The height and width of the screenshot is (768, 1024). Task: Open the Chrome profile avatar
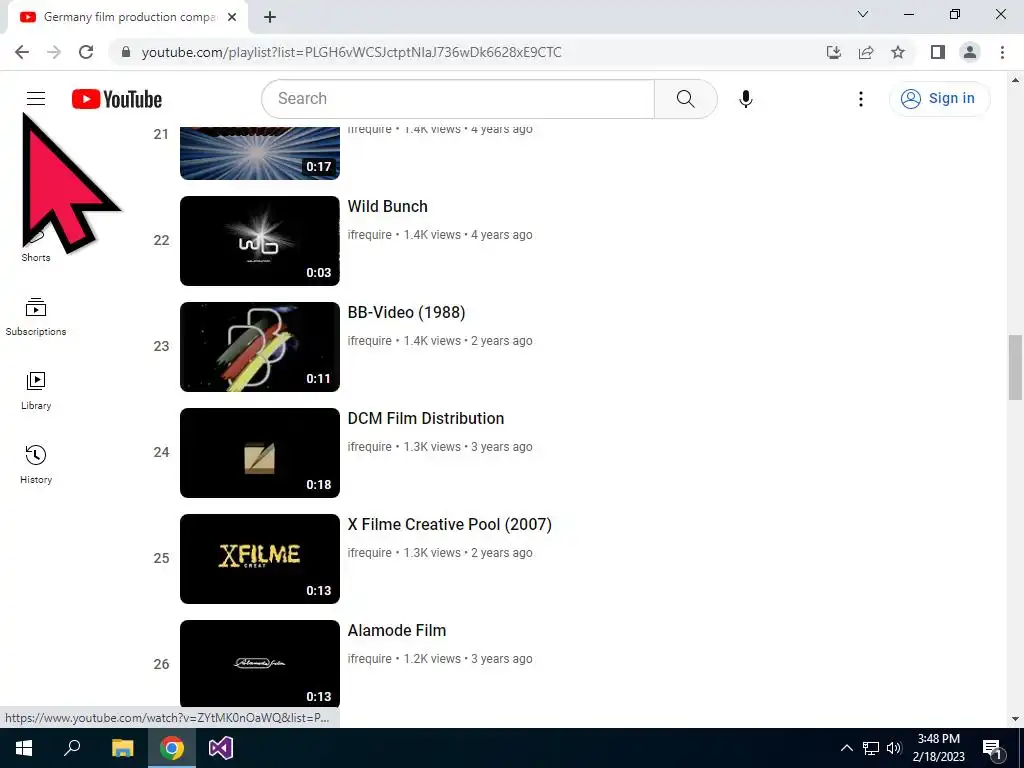(x=970, y=52)
